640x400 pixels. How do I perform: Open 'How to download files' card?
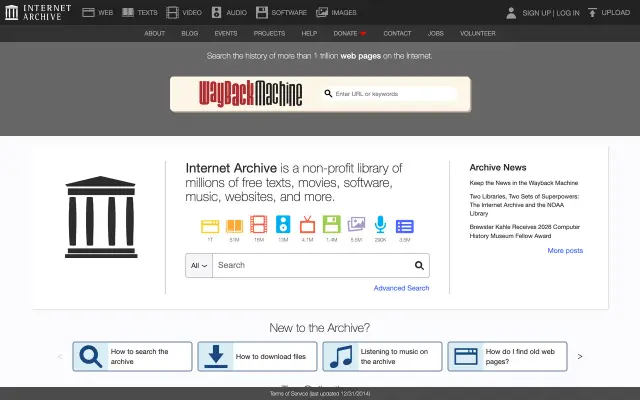point(257,357)
